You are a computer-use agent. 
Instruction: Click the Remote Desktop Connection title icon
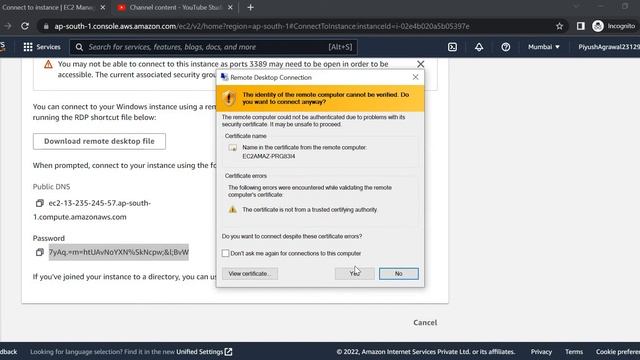pos(224,77)
